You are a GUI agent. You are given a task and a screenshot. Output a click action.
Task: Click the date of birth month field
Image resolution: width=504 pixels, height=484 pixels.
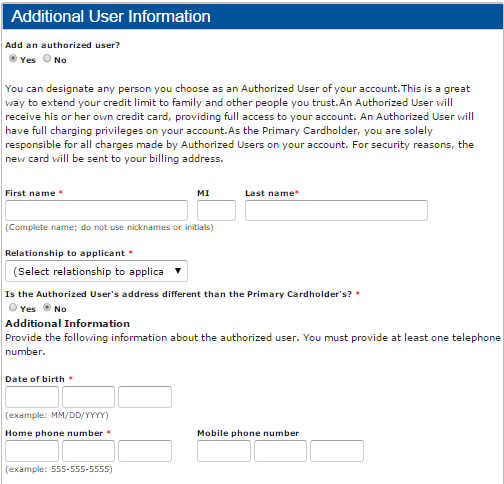click(x=32, y=397)
